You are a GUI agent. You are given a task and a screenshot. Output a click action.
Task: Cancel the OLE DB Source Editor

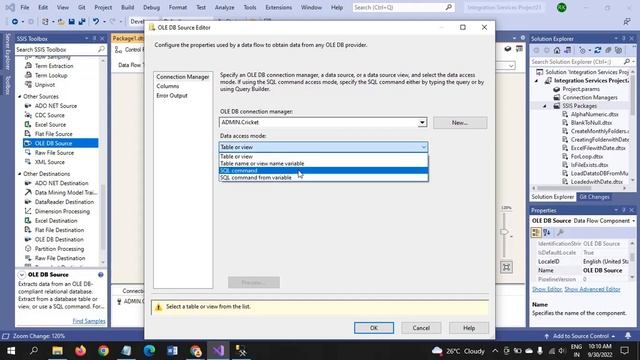(421, 328)
